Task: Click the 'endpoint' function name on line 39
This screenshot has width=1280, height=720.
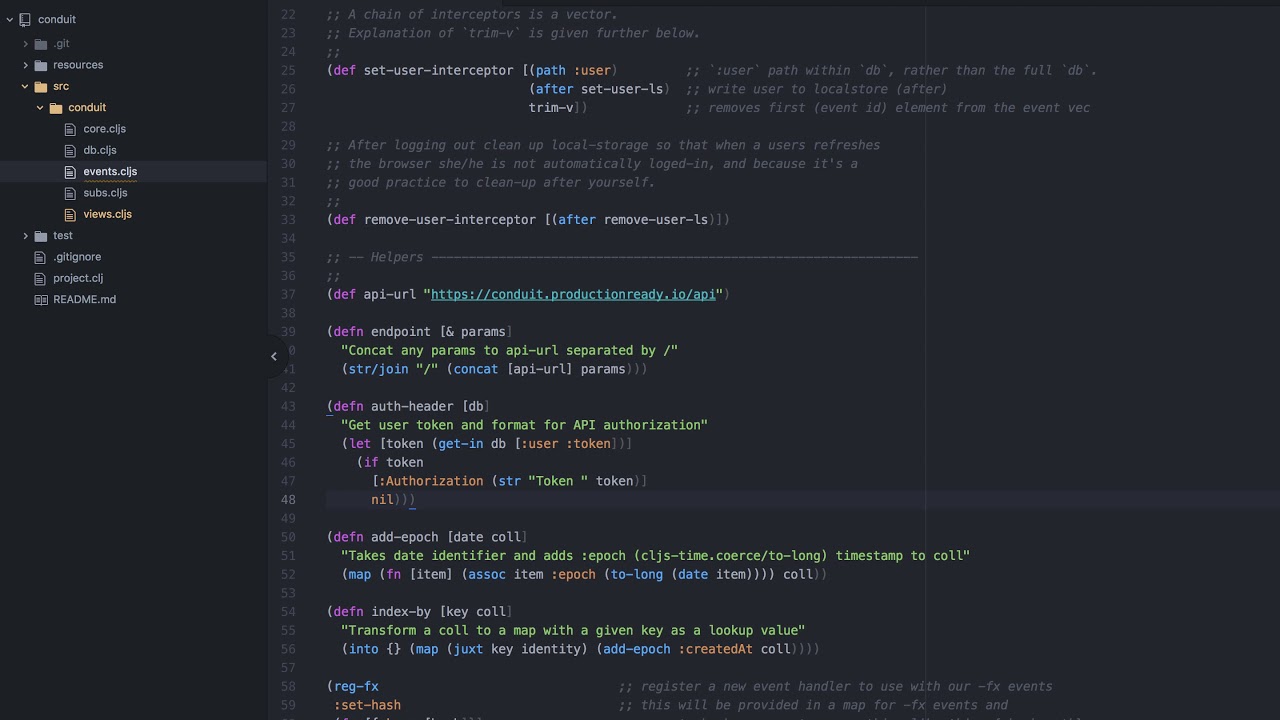Action: [401, 332]
